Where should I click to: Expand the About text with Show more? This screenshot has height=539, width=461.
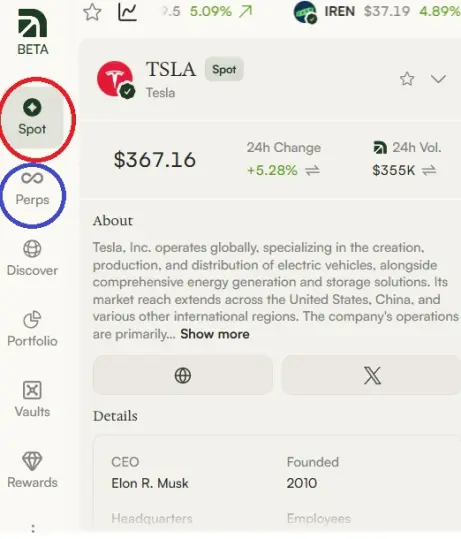215,334
